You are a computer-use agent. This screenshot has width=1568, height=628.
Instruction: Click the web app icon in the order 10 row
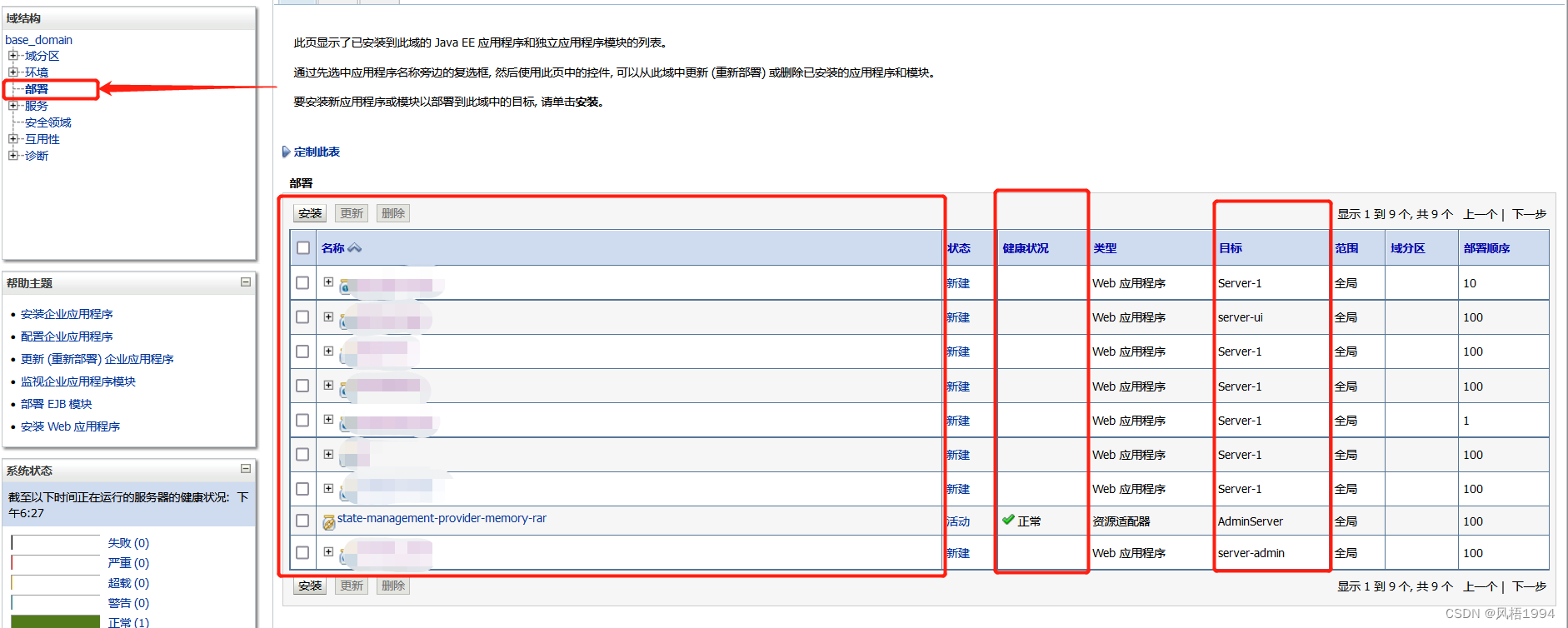[344, 287]
